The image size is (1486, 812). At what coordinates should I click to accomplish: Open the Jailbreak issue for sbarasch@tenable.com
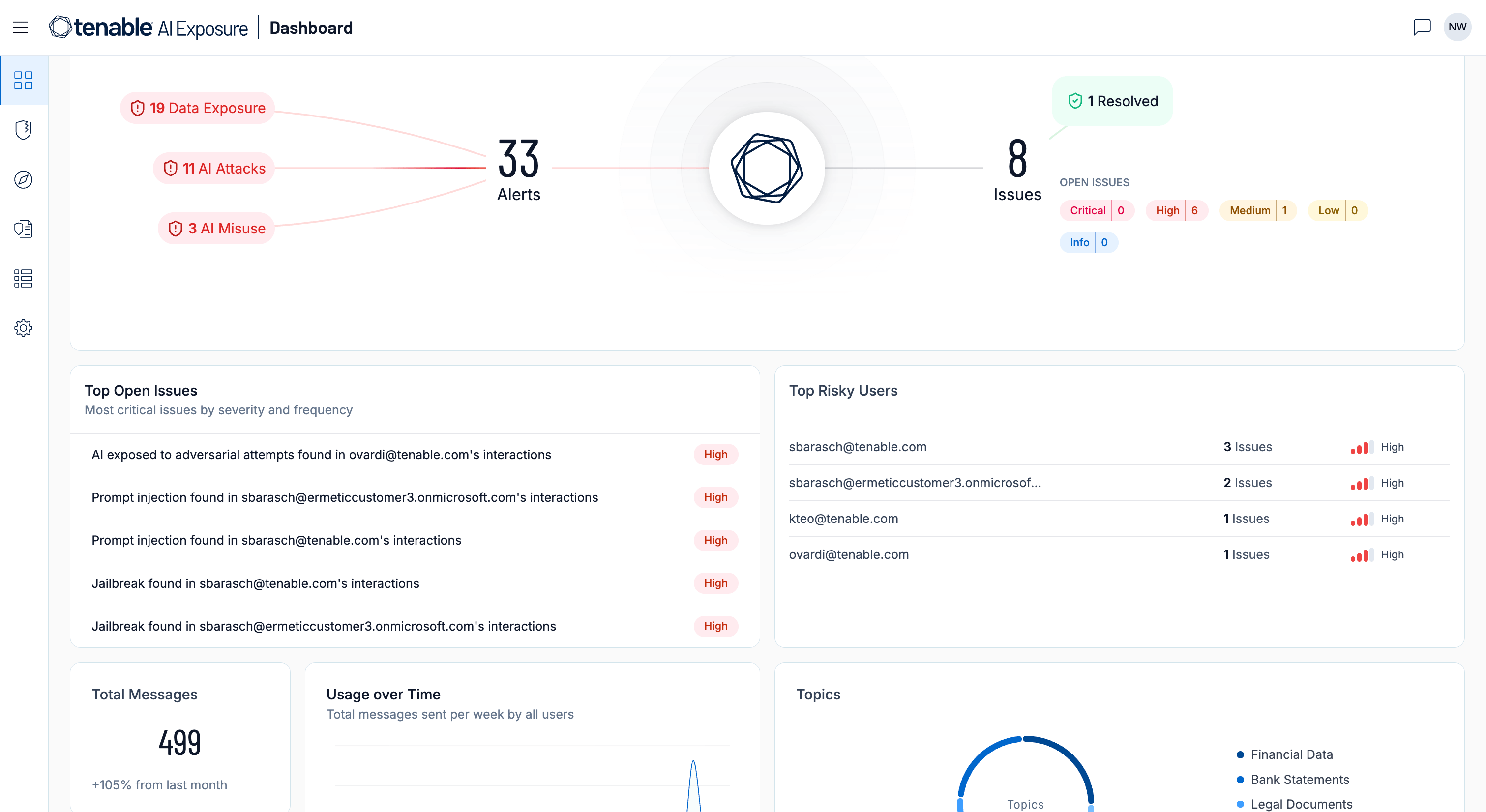pyautogui.click(x=255, y=583)
